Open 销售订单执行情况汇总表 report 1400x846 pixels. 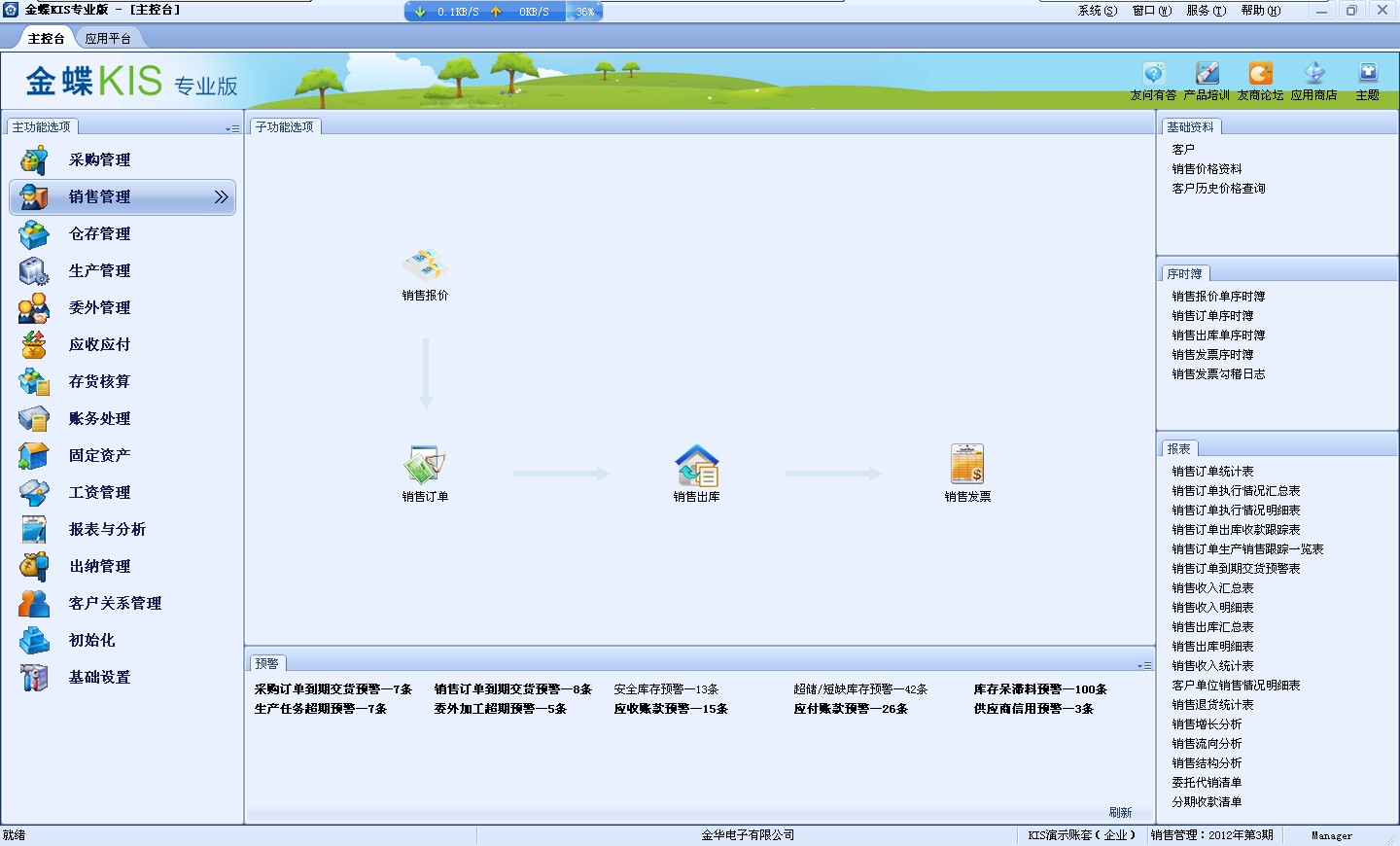coord(1236,491)
